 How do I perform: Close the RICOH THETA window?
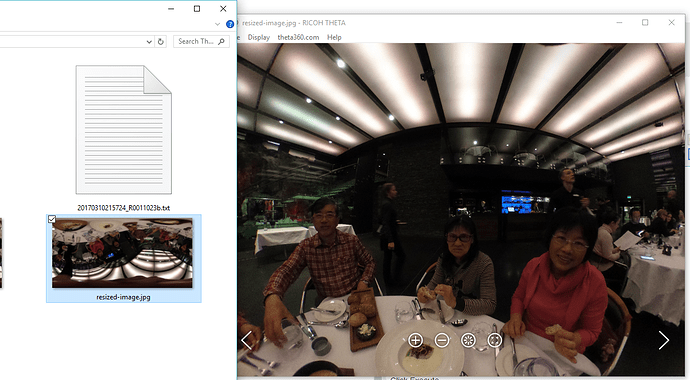pos(672,22)
